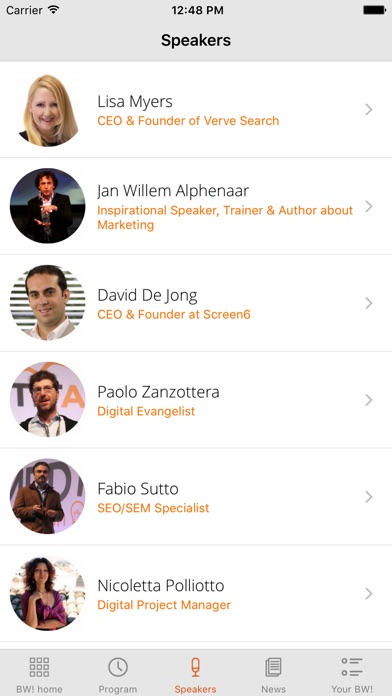Tap the Digital Evangelist subtitle

[x=146, y=411]
